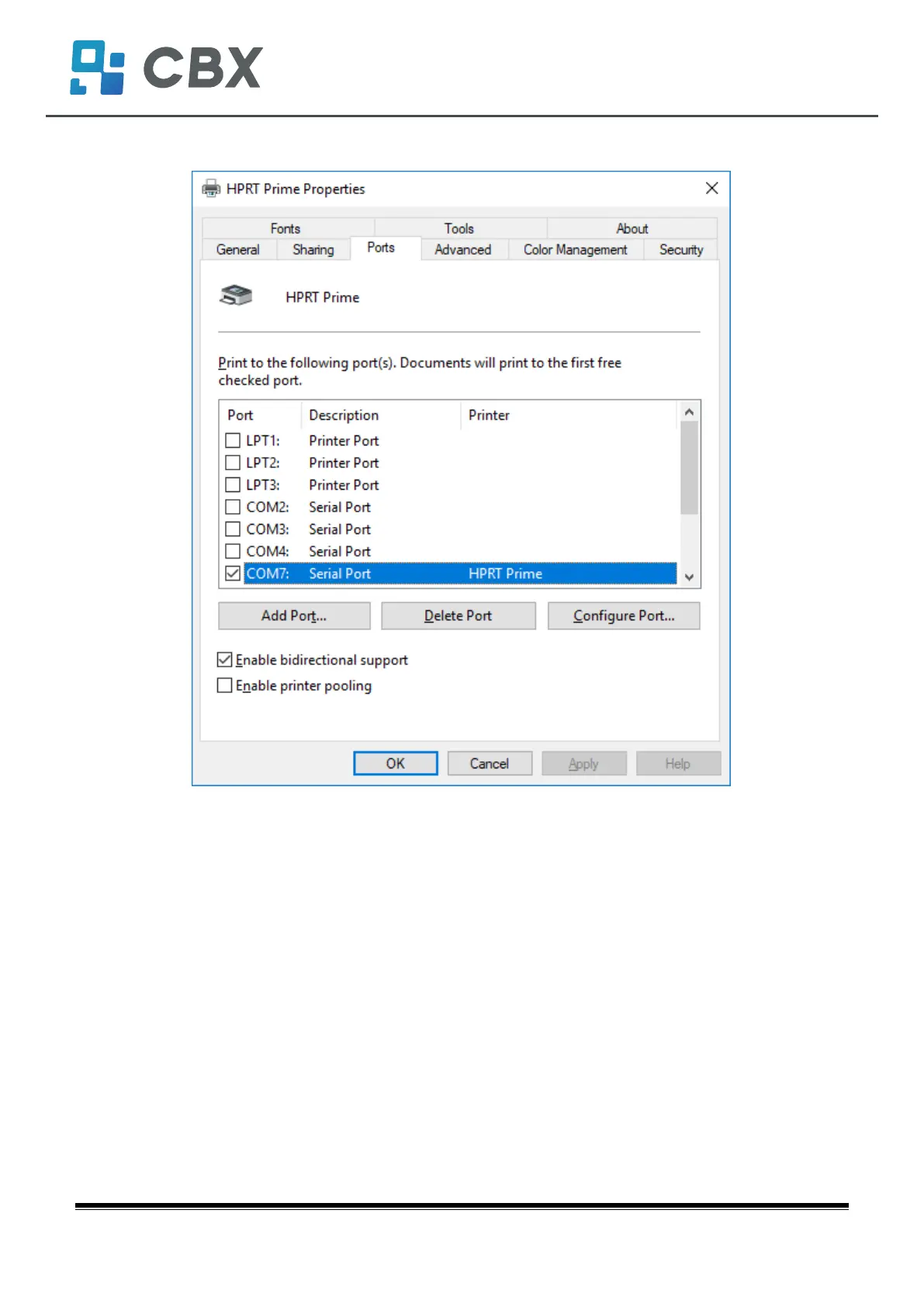Viewport: 924px width, 1307px height.
Task: Open the Color Management tab
Action: coord(576,249)
